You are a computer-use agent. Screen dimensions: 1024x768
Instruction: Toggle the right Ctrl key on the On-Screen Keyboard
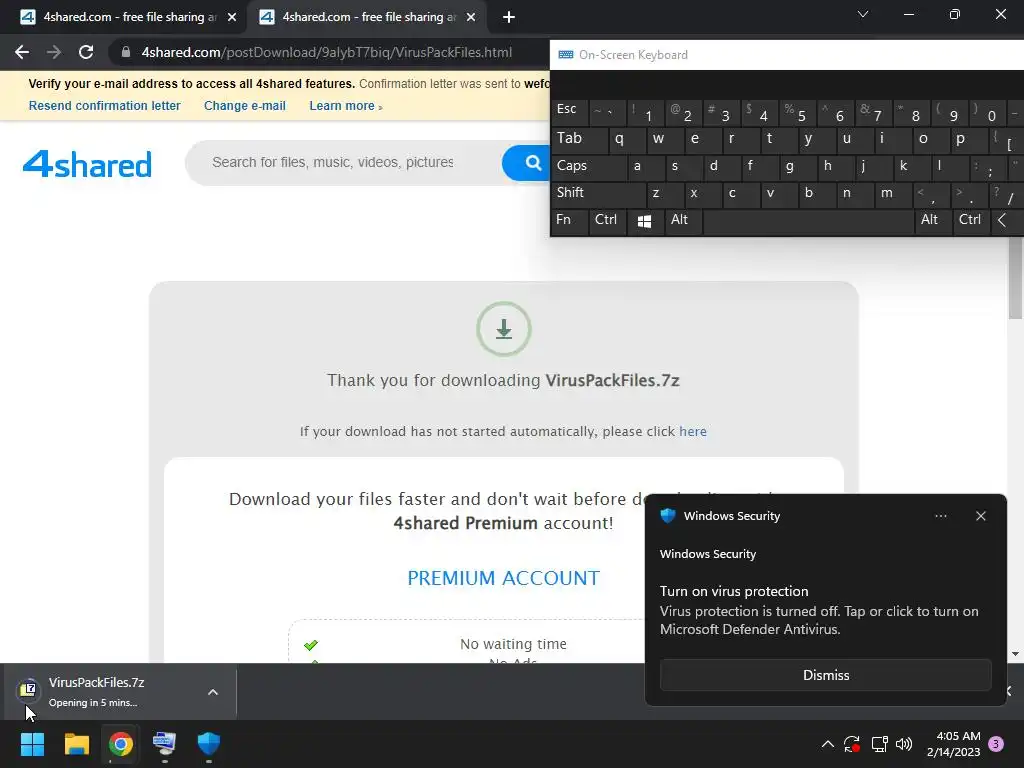(x=970, y=220)
